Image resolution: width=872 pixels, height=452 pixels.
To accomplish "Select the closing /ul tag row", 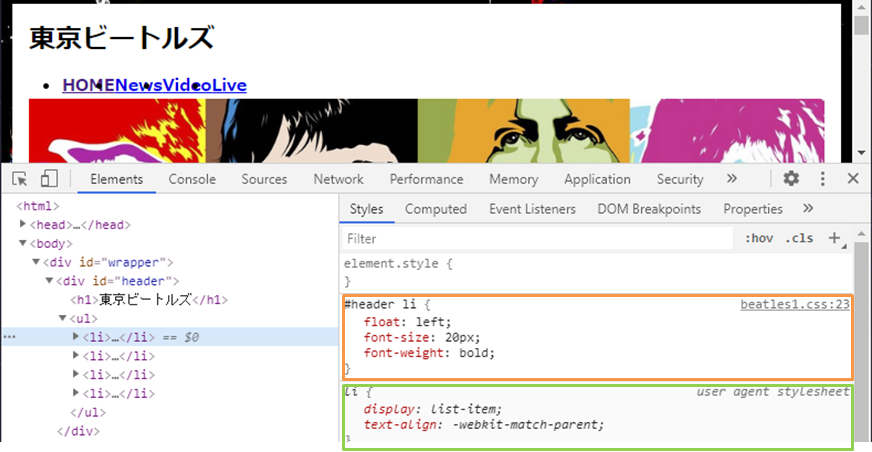I will [88, 412].
